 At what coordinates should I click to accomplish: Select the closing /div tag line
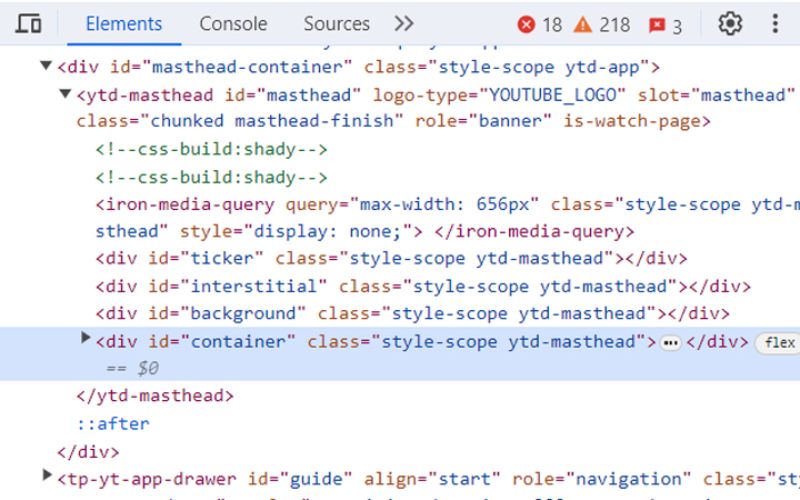pos(88,452)
